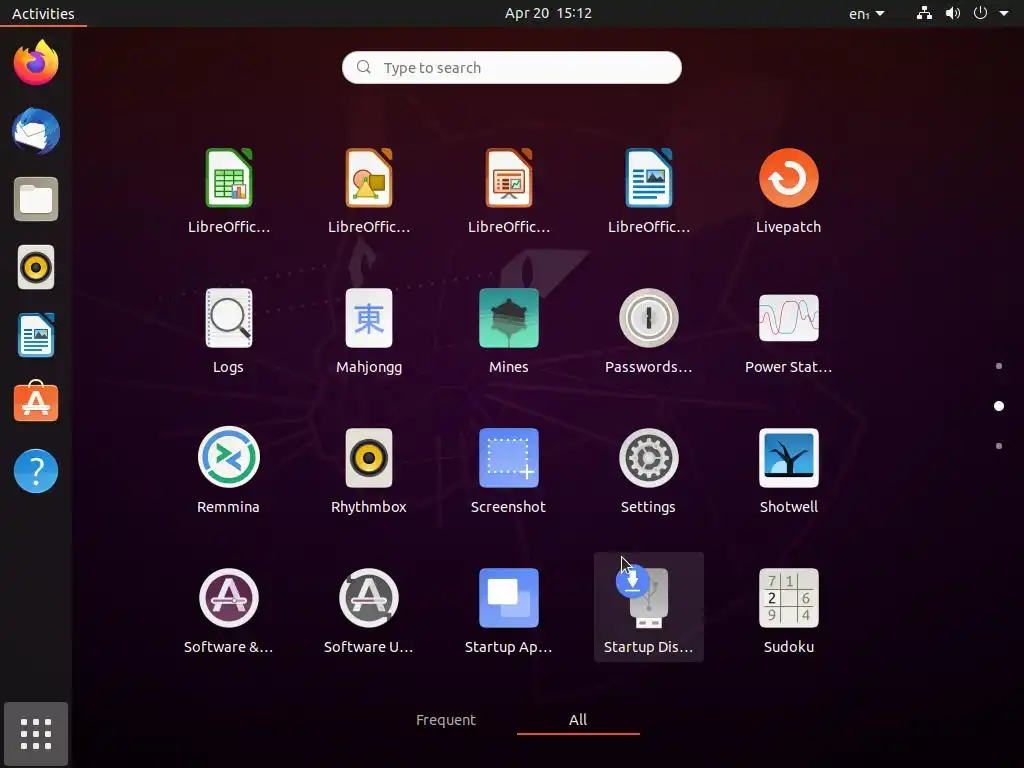Viewport: 1024px width, 768px height.
Task: Click the network status icon
Action: [924, 13]
